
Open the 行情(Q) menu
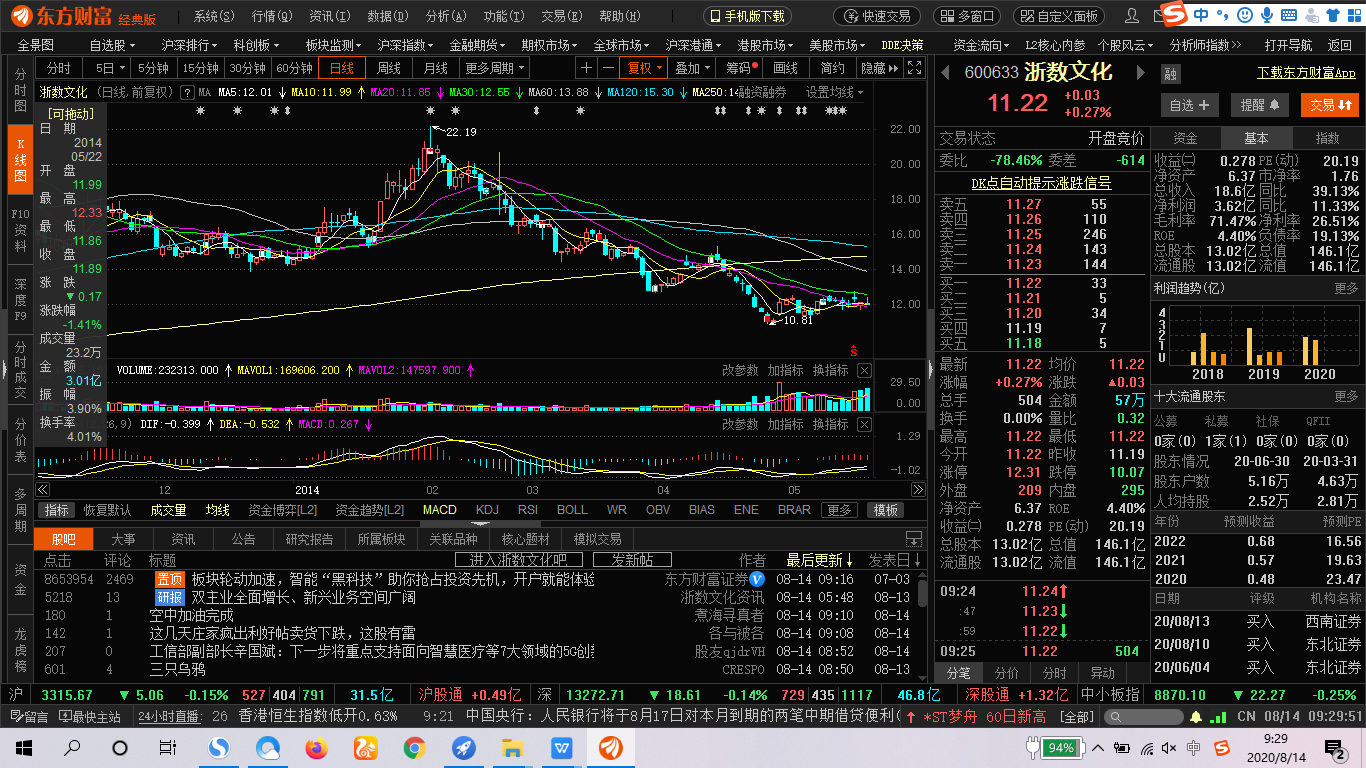coord(273,16)
